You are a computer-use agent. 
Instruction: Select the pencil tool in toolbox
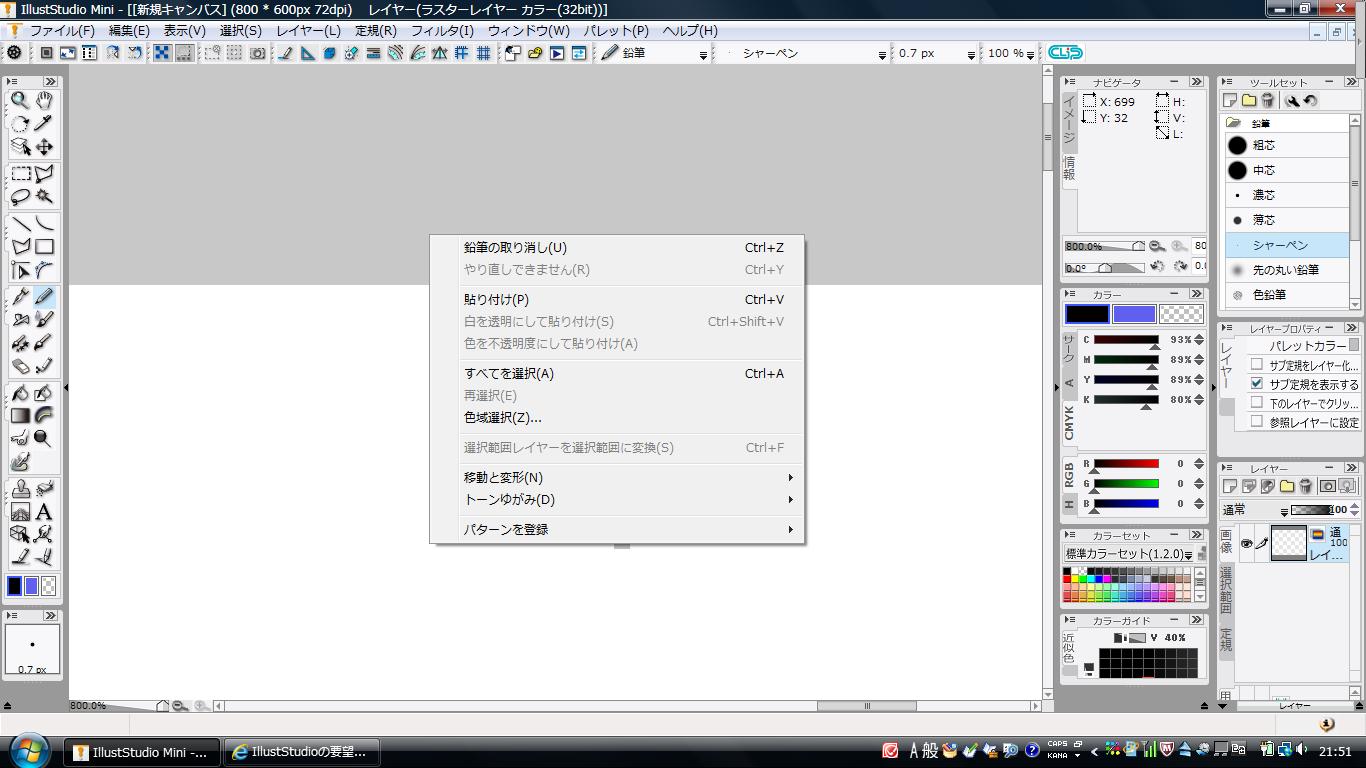click(44, 297)
